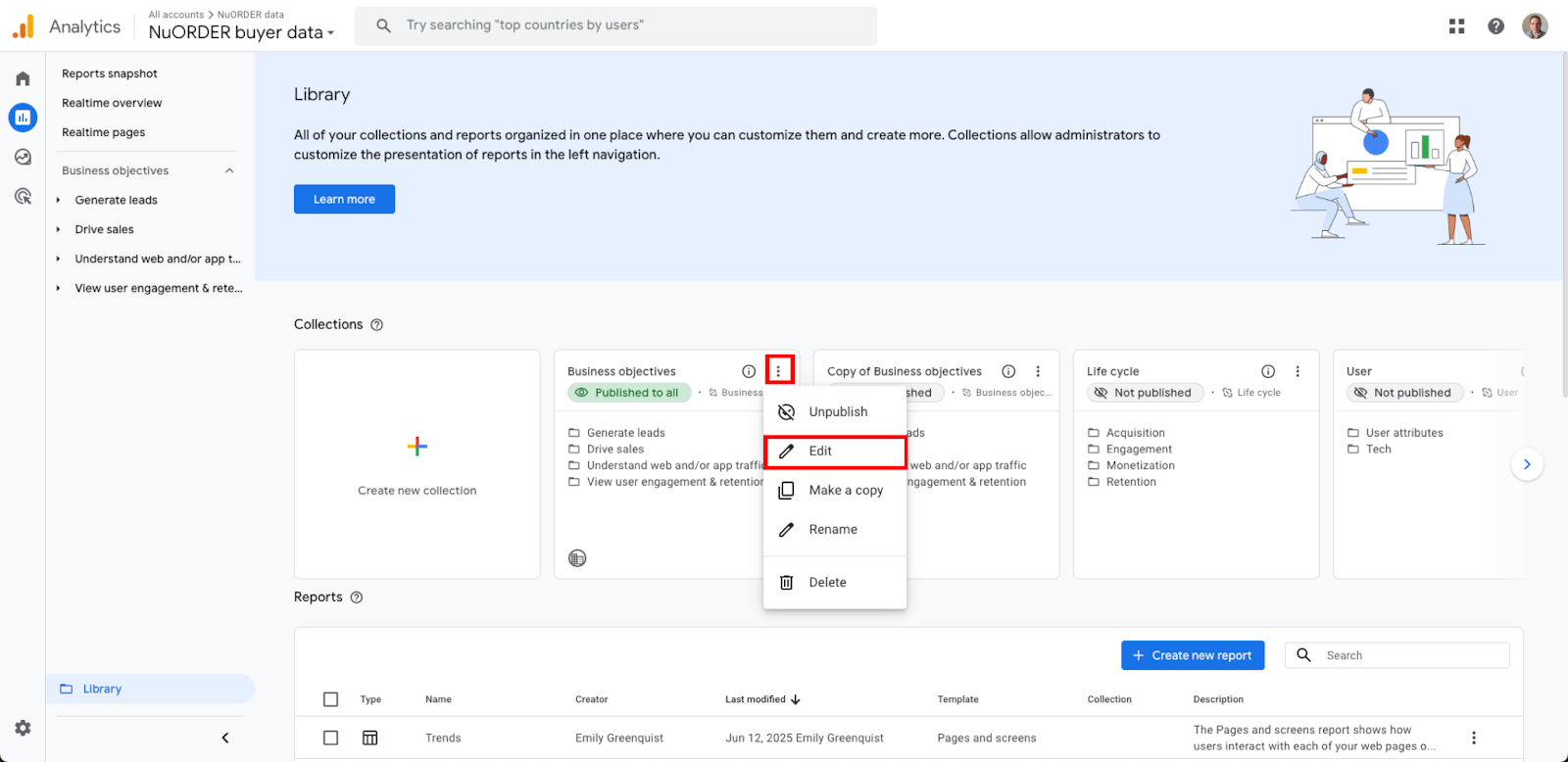Image resolution: width=1568 pixels, height=762 pixels.
Task: Open Reports snapshot
Action: [110, 73]
